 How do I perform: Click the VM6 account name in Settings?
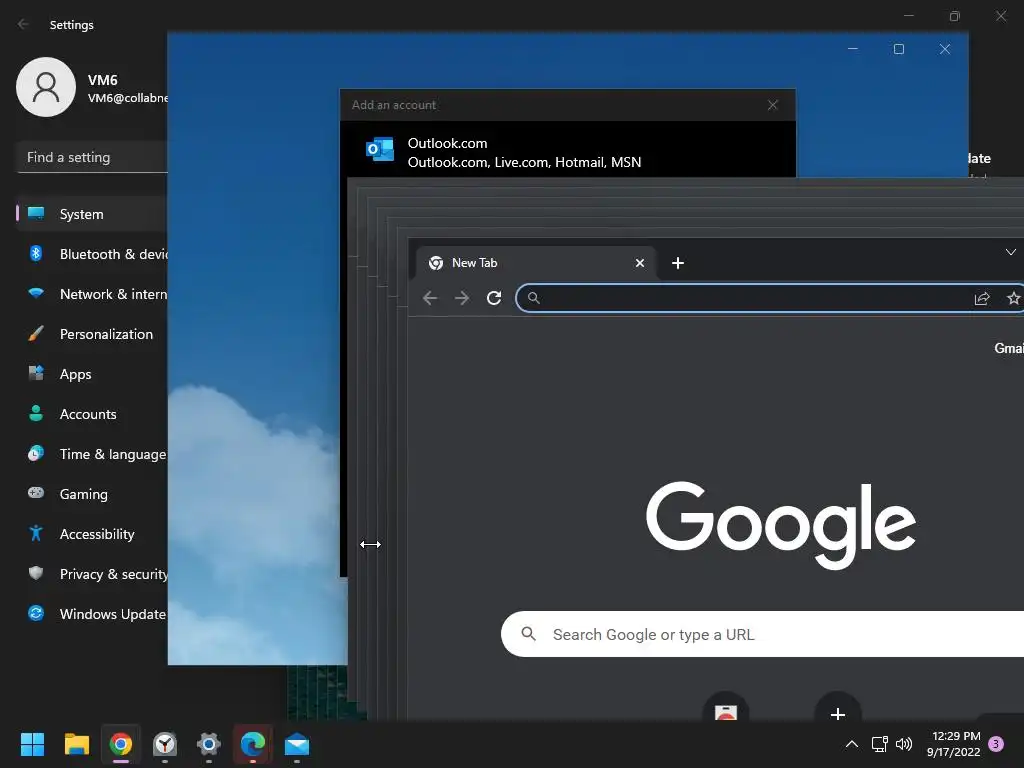tap(103, 80)
